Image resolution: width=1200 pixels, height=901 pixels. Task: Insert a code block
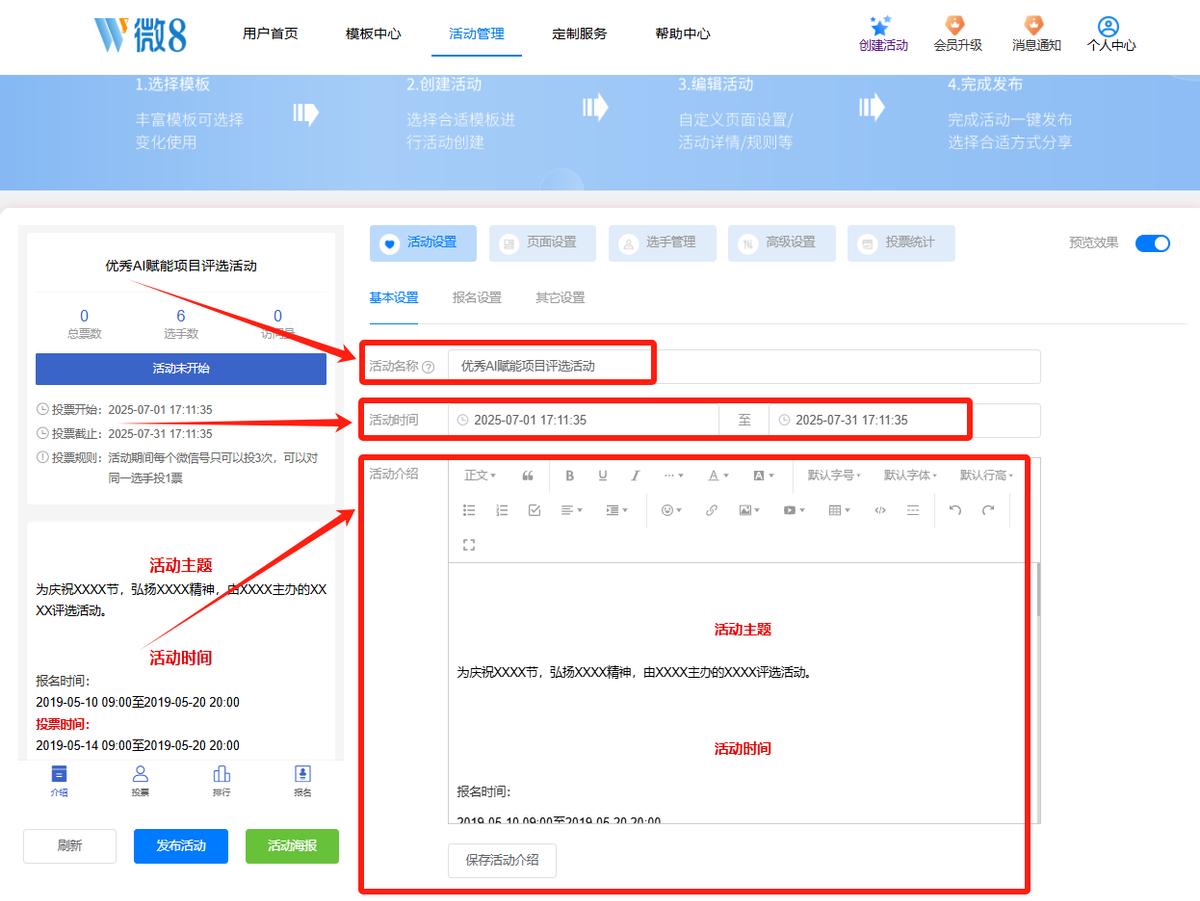pyautogui.click(x=880, y=510)
